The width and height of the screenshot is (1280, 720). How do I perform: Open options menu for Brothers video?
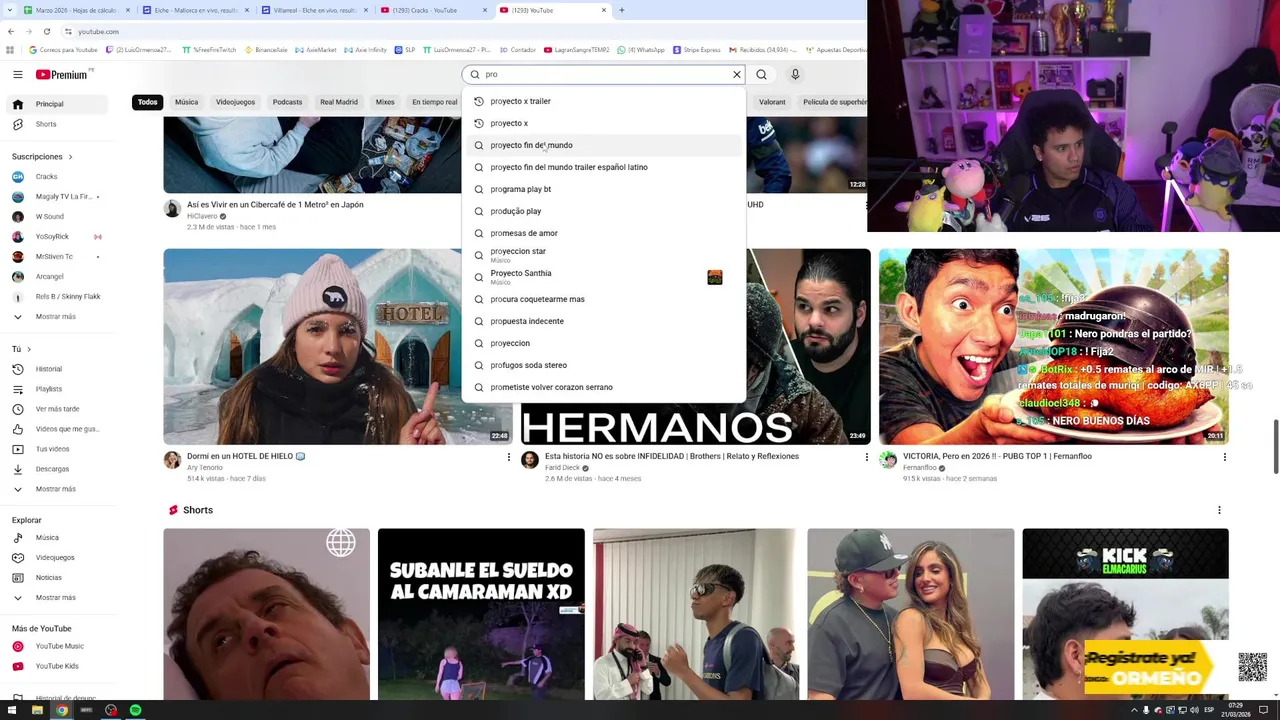(867, 457)
